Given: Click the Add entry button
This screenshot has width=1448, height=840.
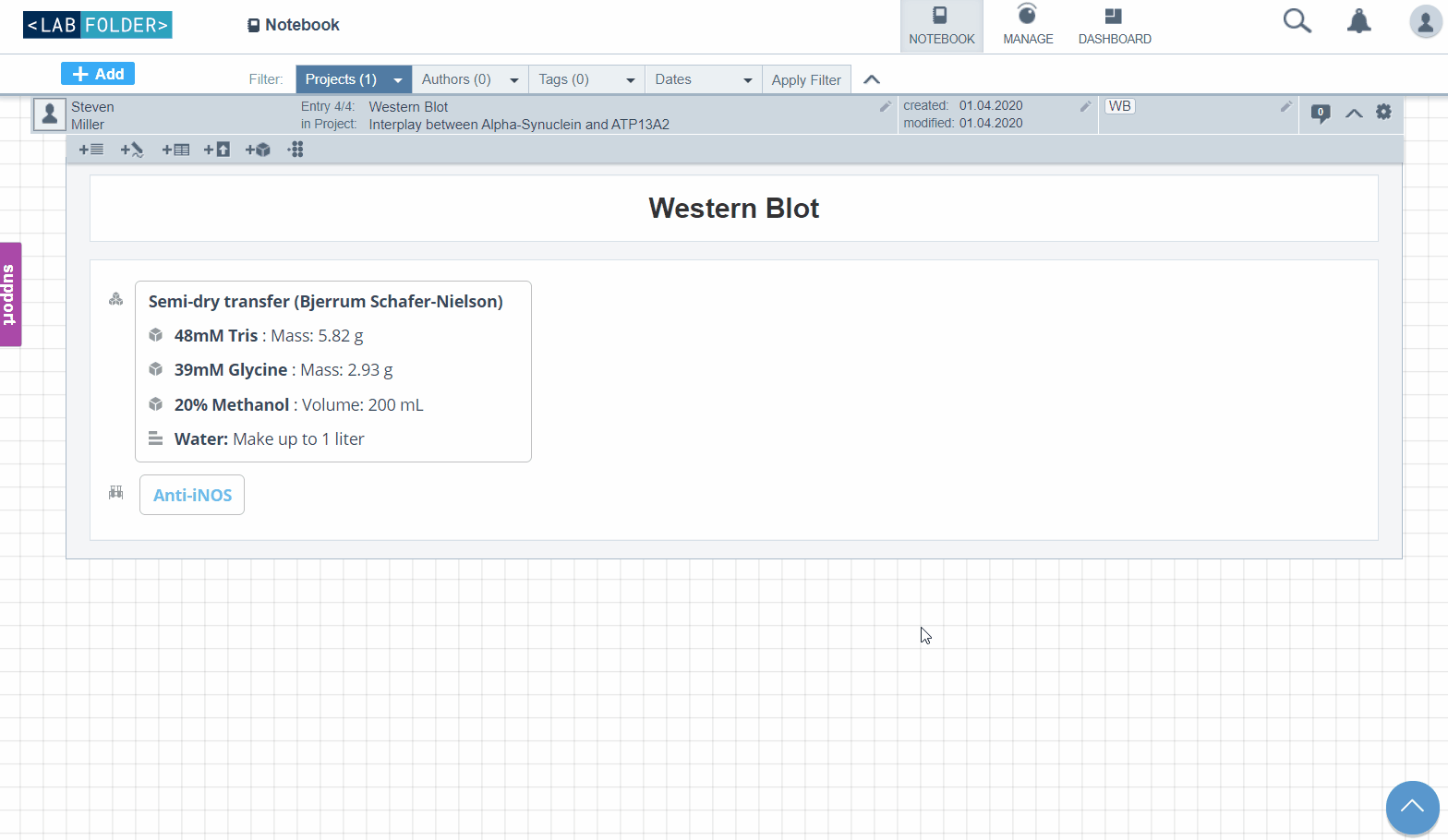Looking at the screenshot, I should [x=98, y=74].
